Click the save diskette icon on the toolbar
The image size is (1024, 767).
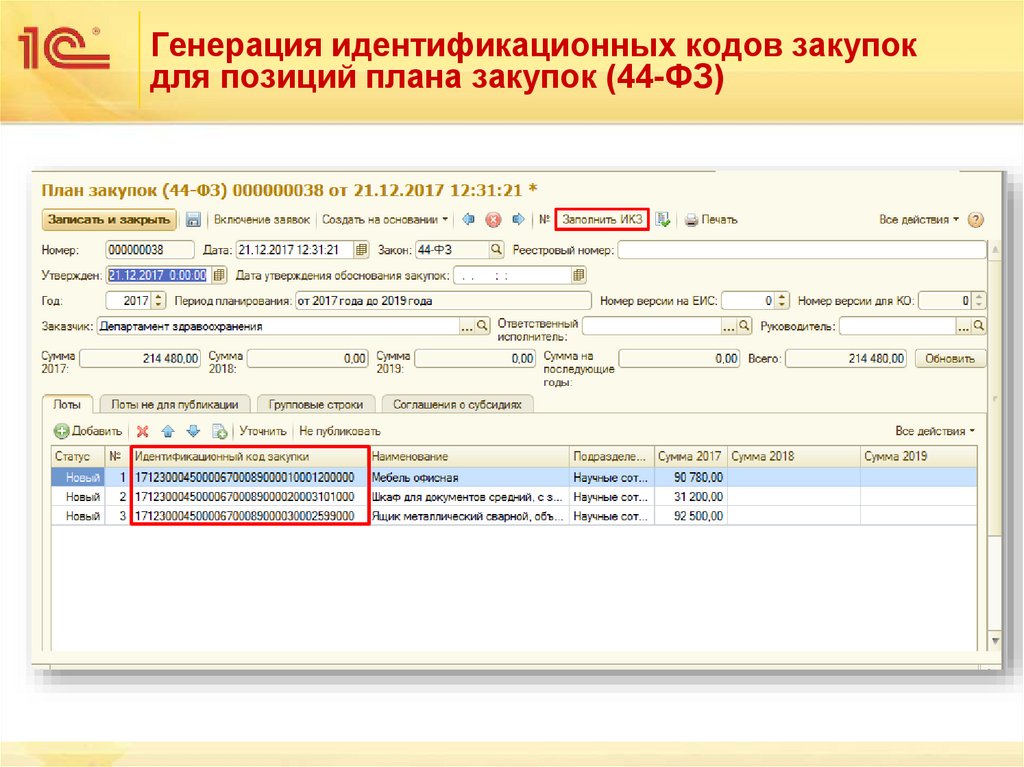coord(193,219)
